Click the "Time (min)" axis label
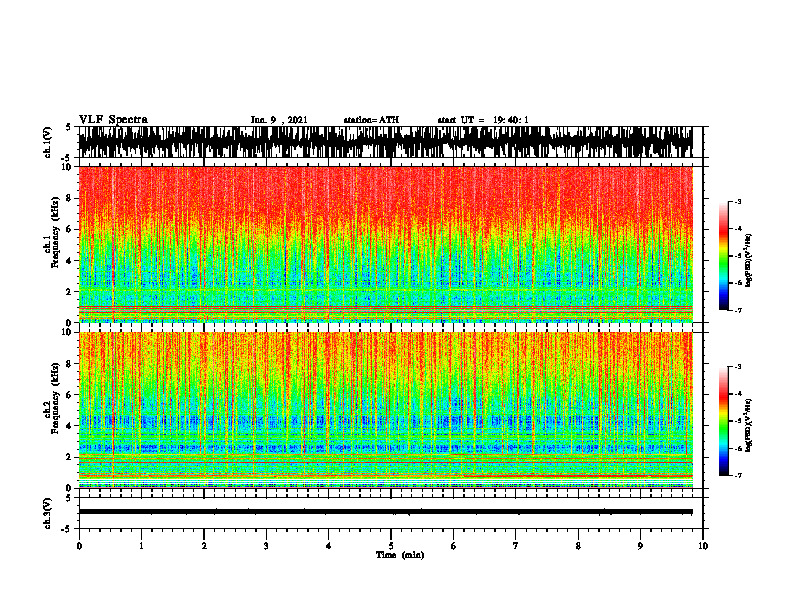This screenshot has width=792, height=612. (400, 555)
